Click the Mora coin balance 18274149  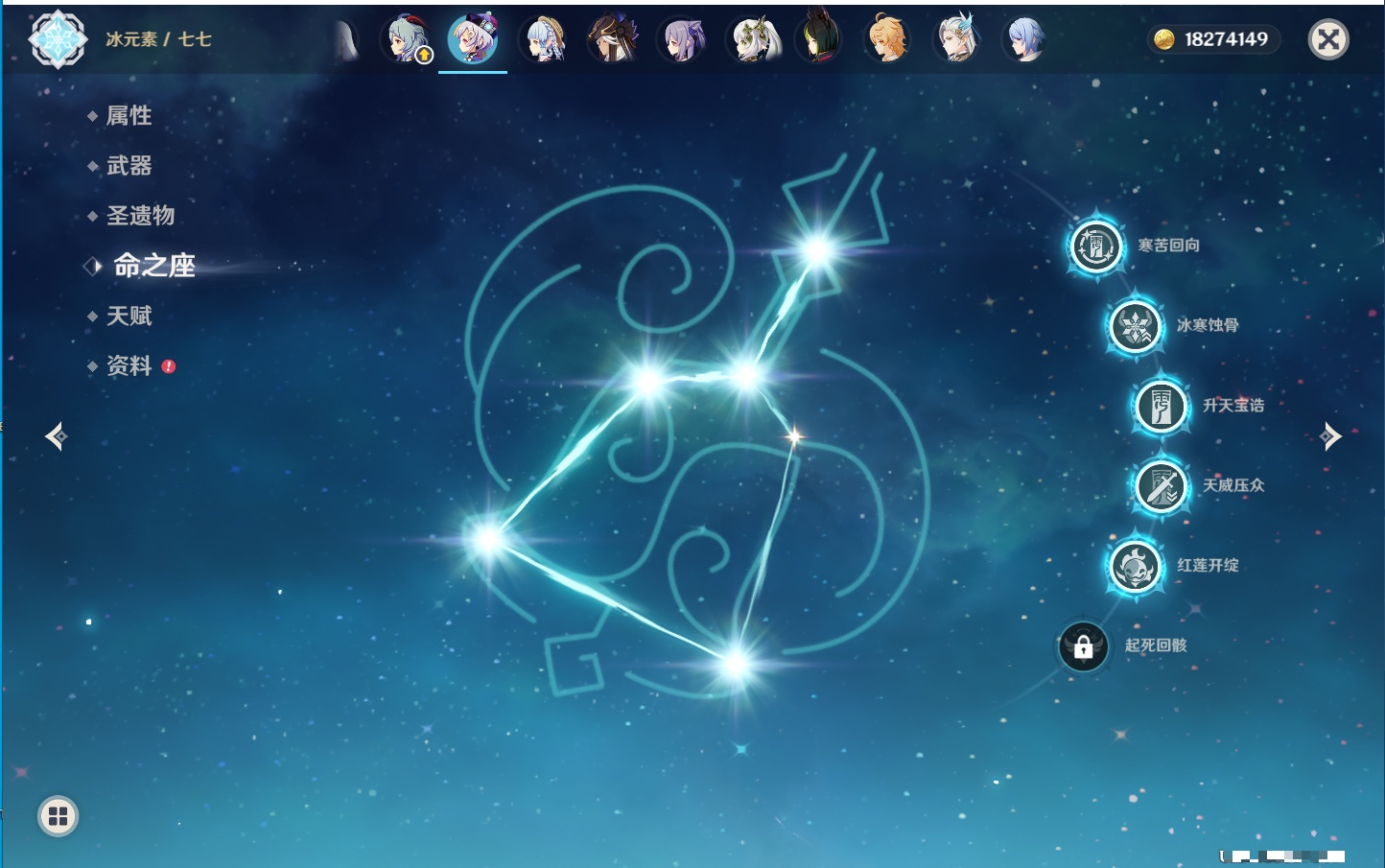1214,39
